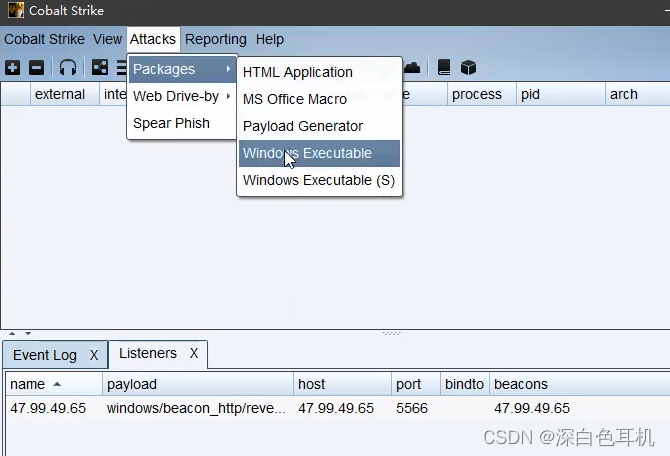Open help via the book icon
Image resolution: width=670 pixels, height=456 pixels.
[444, 67]
